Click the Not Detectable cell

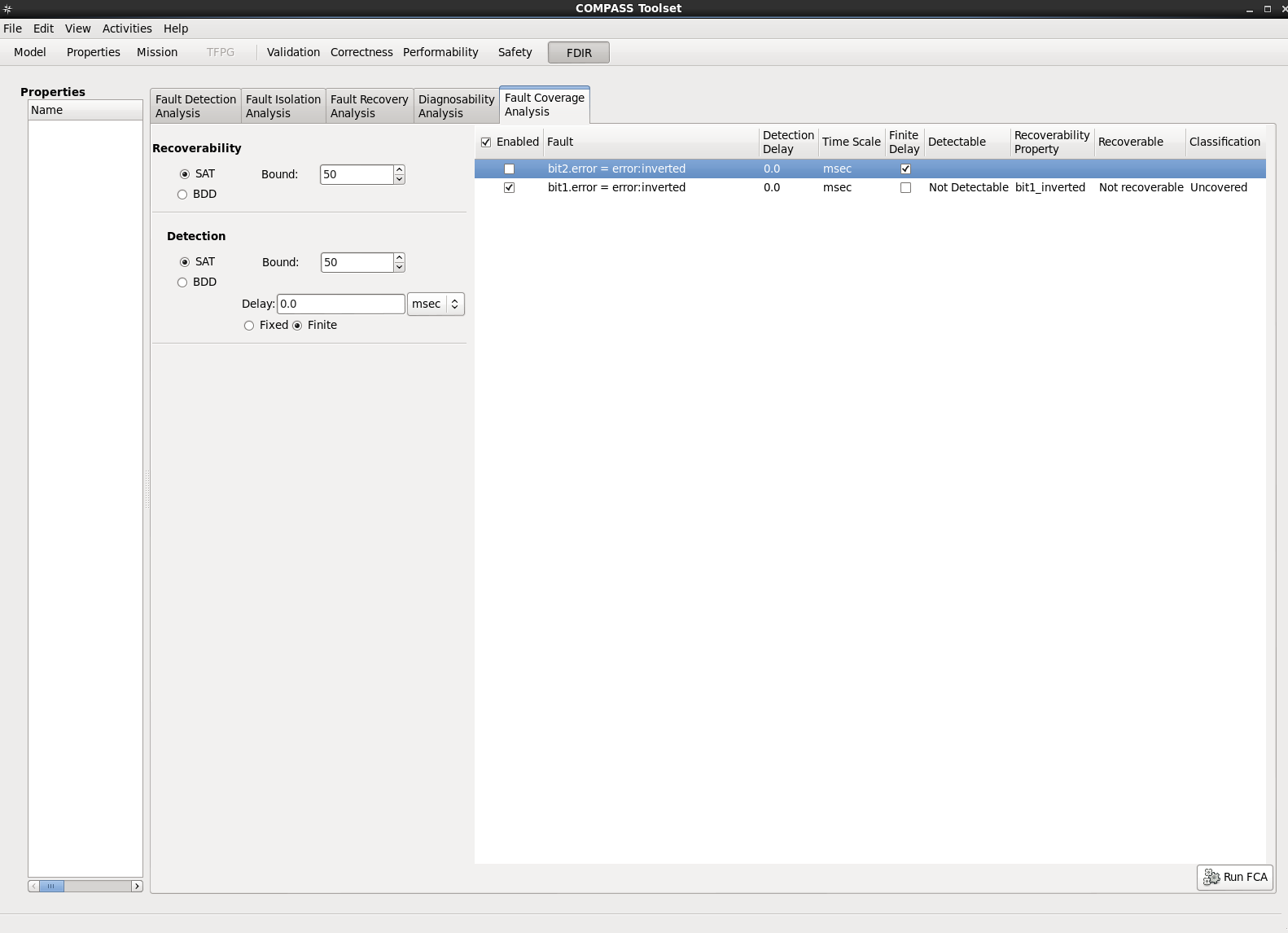click(x=969, y=187)
